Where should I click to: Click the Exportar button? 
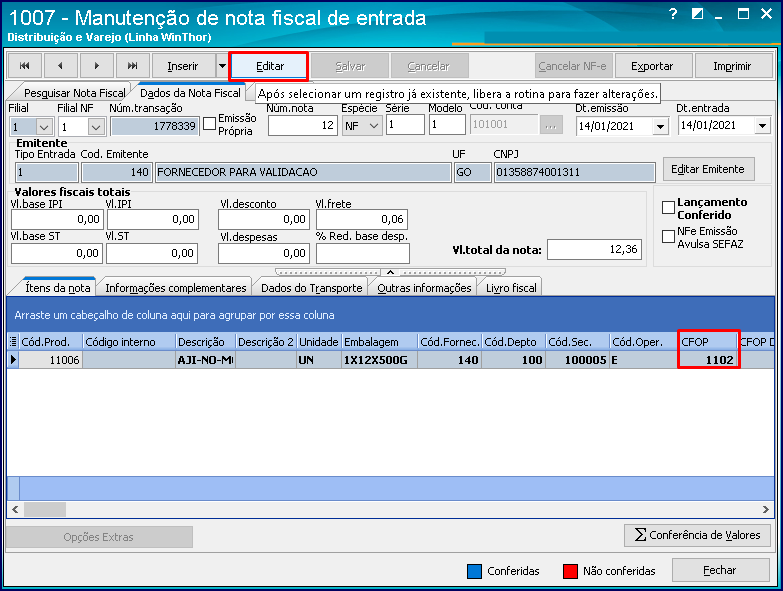point(652,66)
